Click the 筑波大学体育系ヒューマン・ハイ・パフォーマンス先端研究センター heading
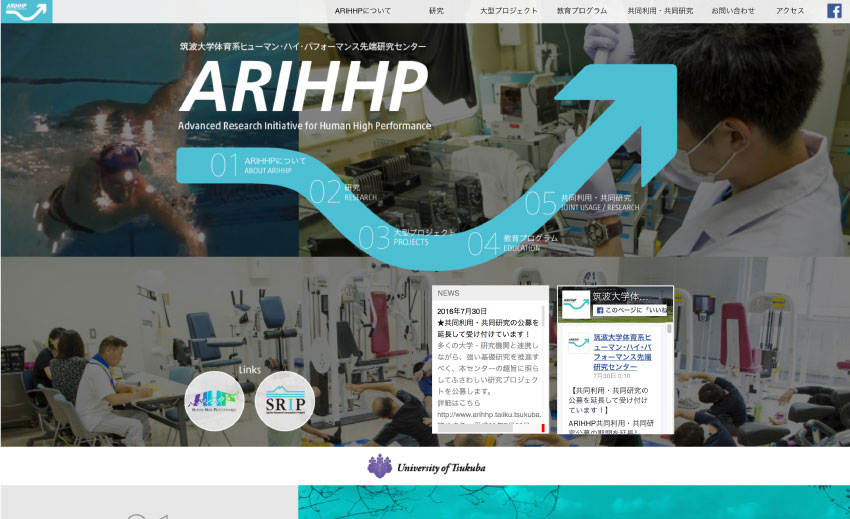 tap(303, 47)
